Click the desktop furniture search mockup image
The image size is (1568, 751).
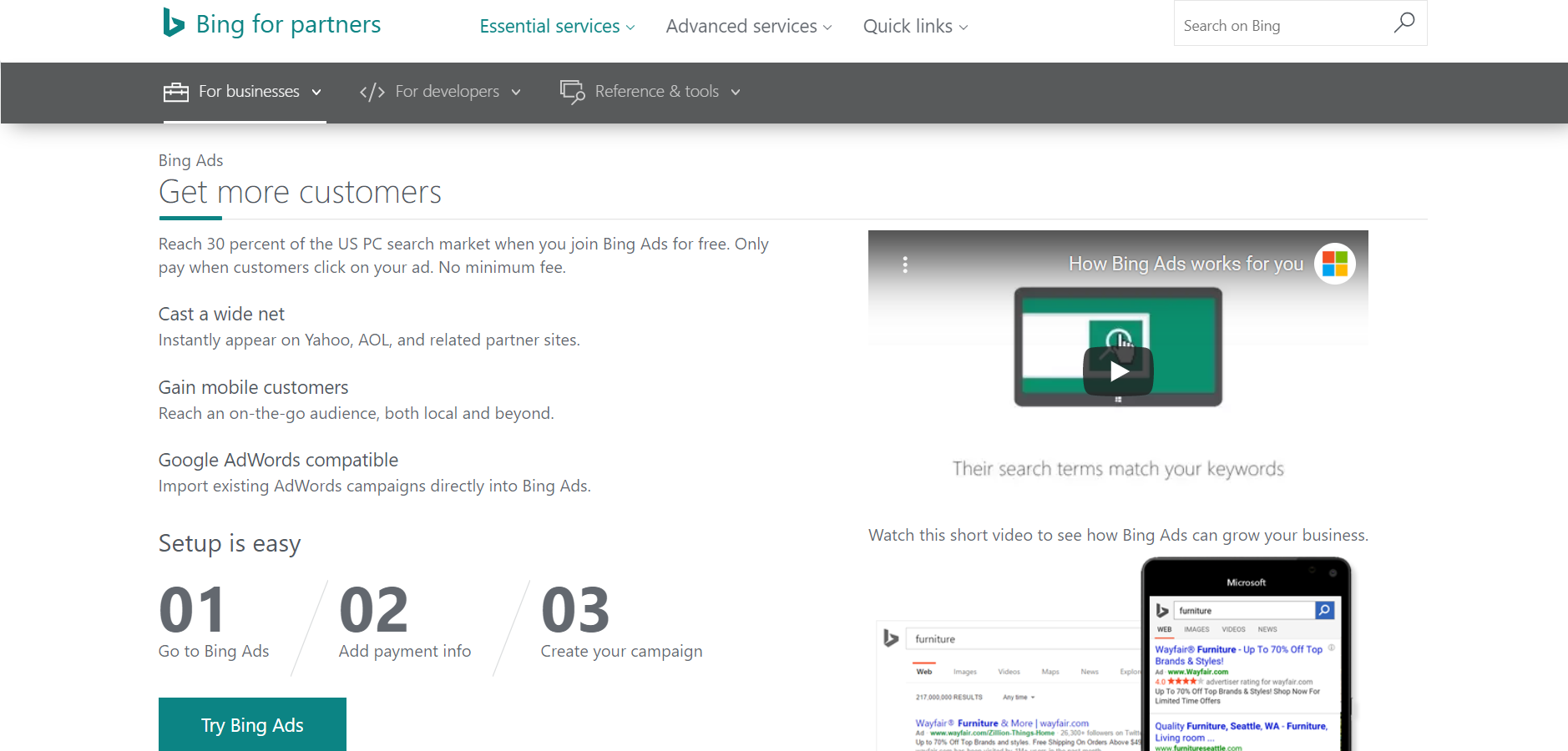(x=1009, y=686)
